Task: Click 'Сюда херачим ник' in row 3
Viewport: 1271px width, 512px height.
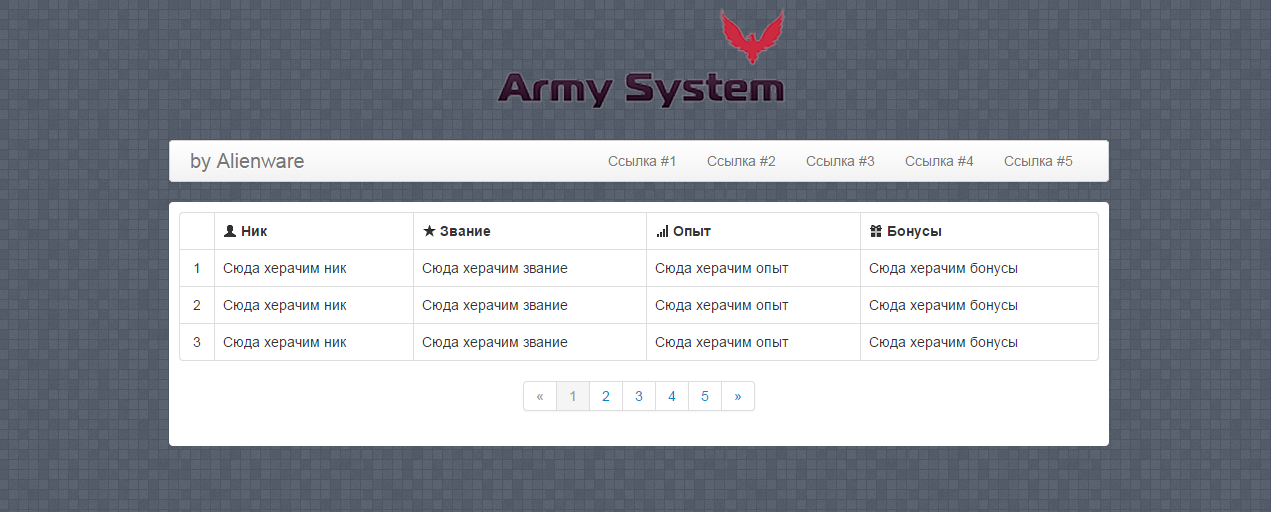Action: (285, 342)
